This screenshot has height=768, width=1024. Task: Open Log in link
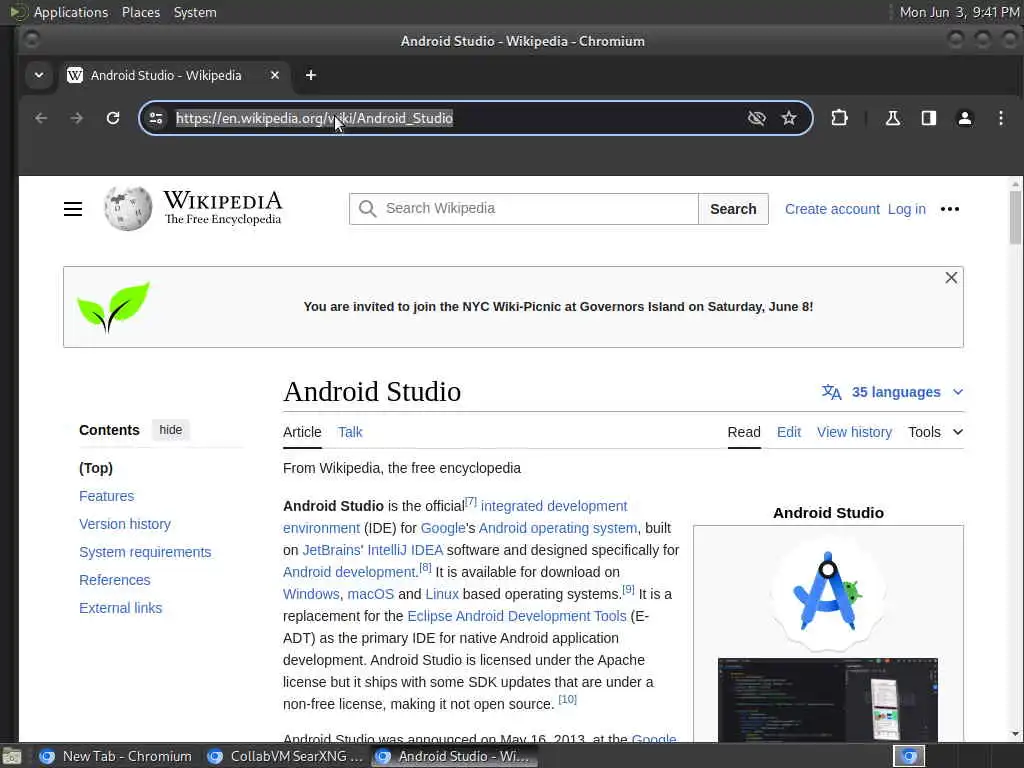coord(906,209)
